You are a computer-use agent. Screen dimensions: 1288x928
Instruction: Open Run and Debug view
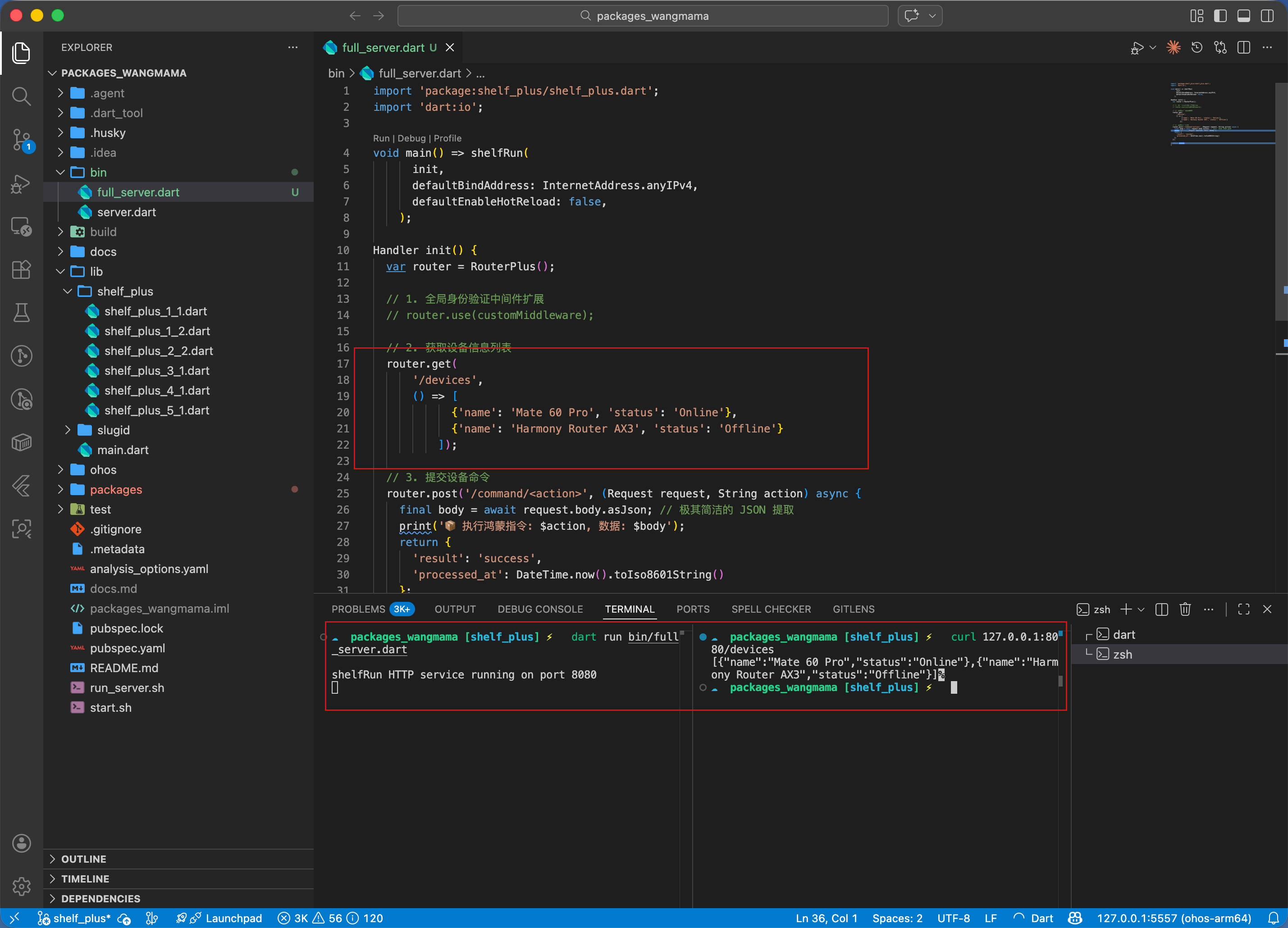(x=21, y=183)
